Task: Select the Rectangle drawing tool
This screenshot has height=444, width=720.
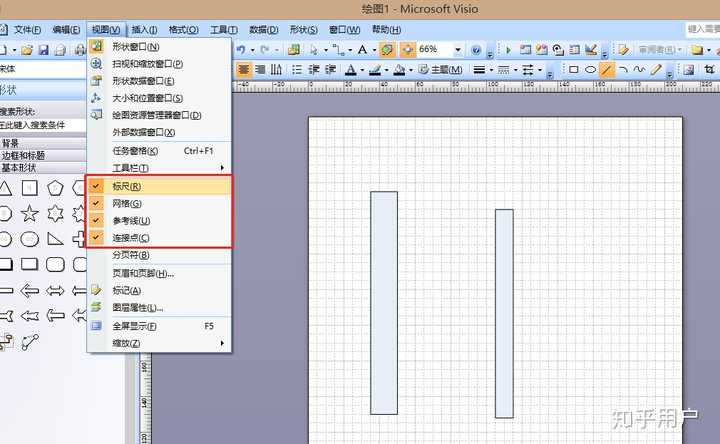Action: pos(574,70)
